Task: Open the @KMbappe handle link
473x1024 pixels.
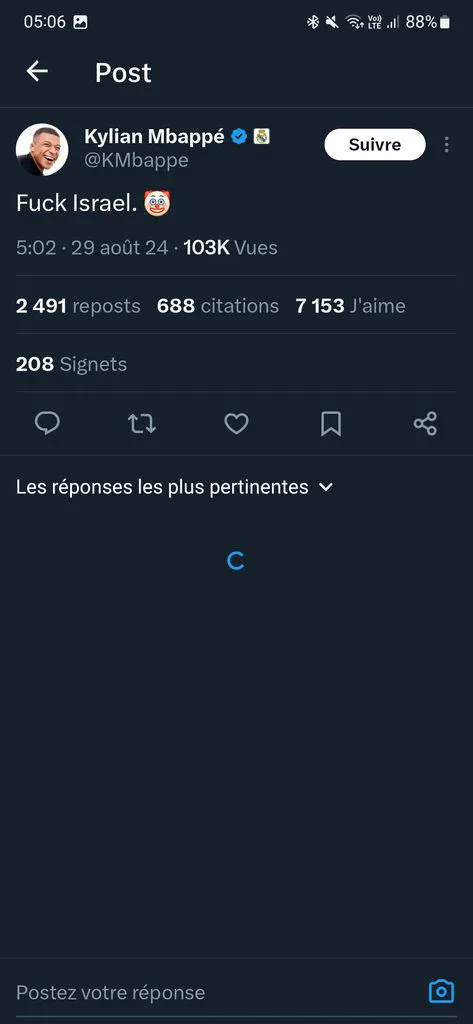Action: click(136, 160)
